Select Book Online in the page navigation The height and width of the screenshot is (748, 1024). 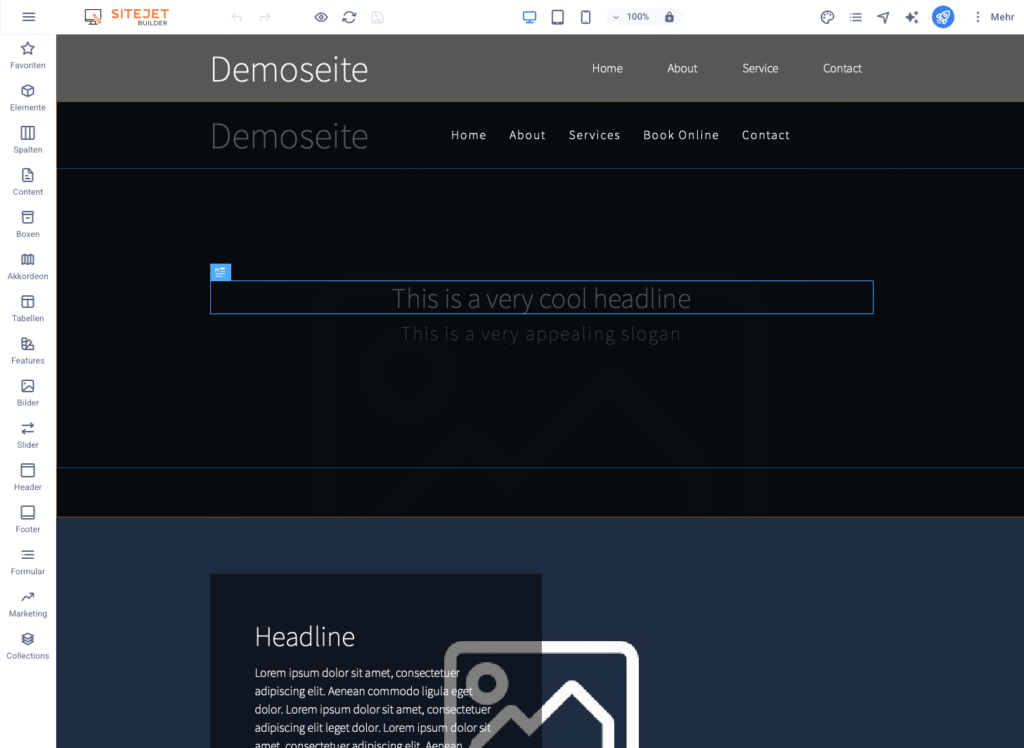click(x=681, y=135)
